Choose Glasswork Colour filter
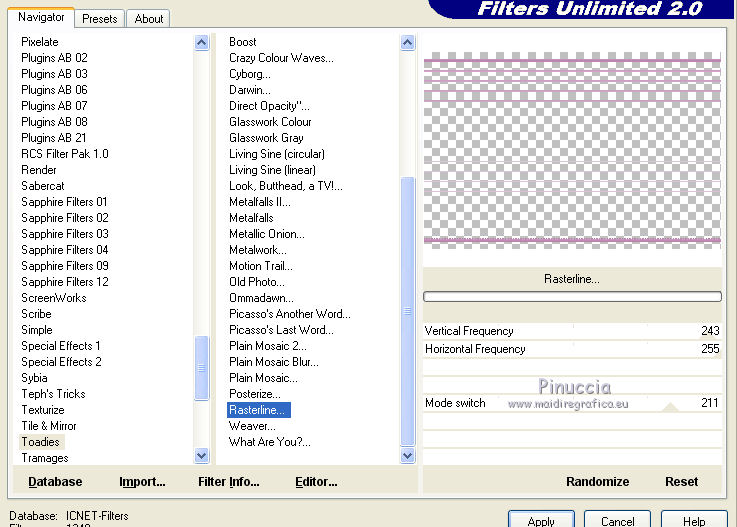 (x=270, y=122)
